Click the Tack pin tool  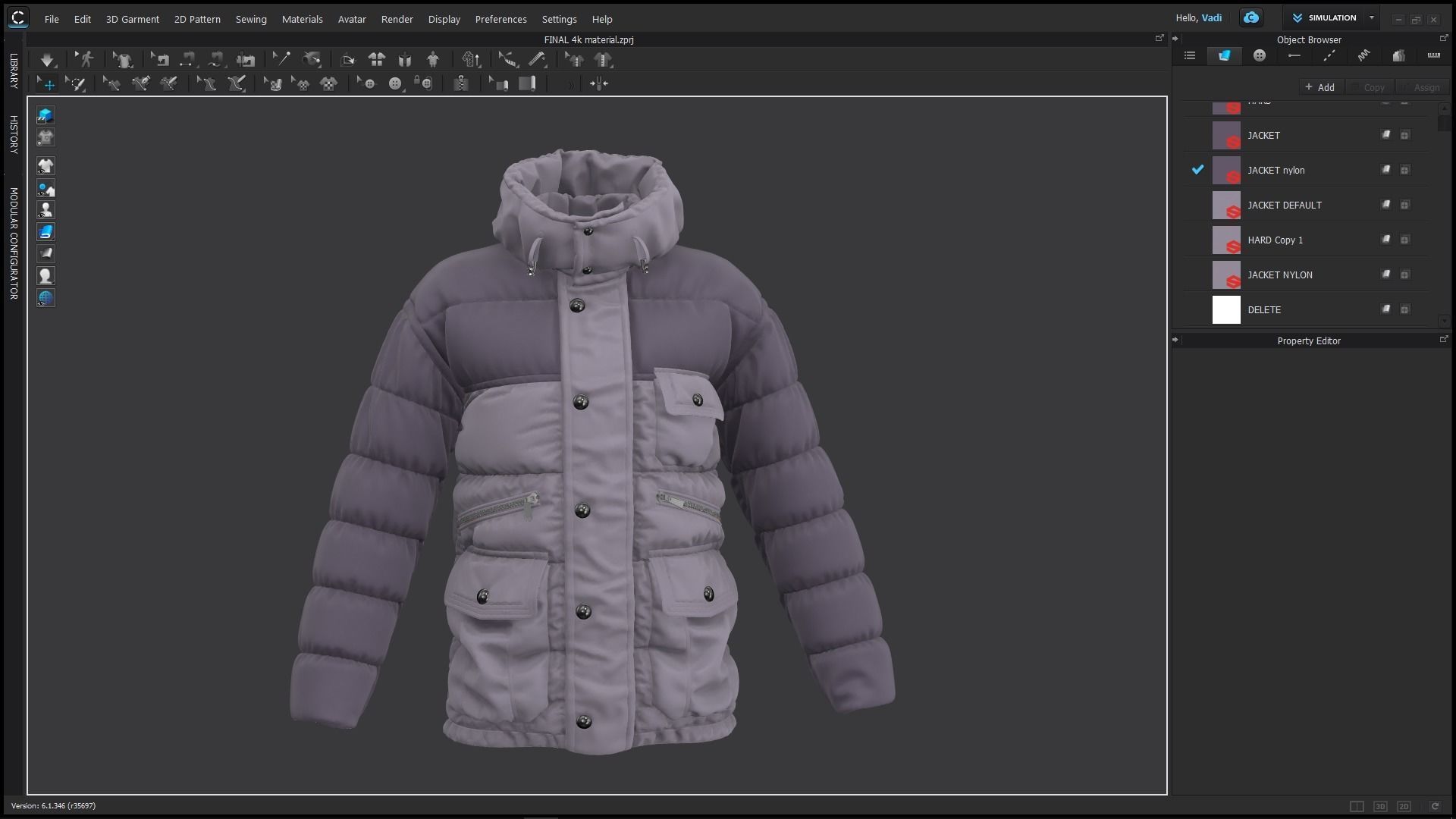coord(281,60)
